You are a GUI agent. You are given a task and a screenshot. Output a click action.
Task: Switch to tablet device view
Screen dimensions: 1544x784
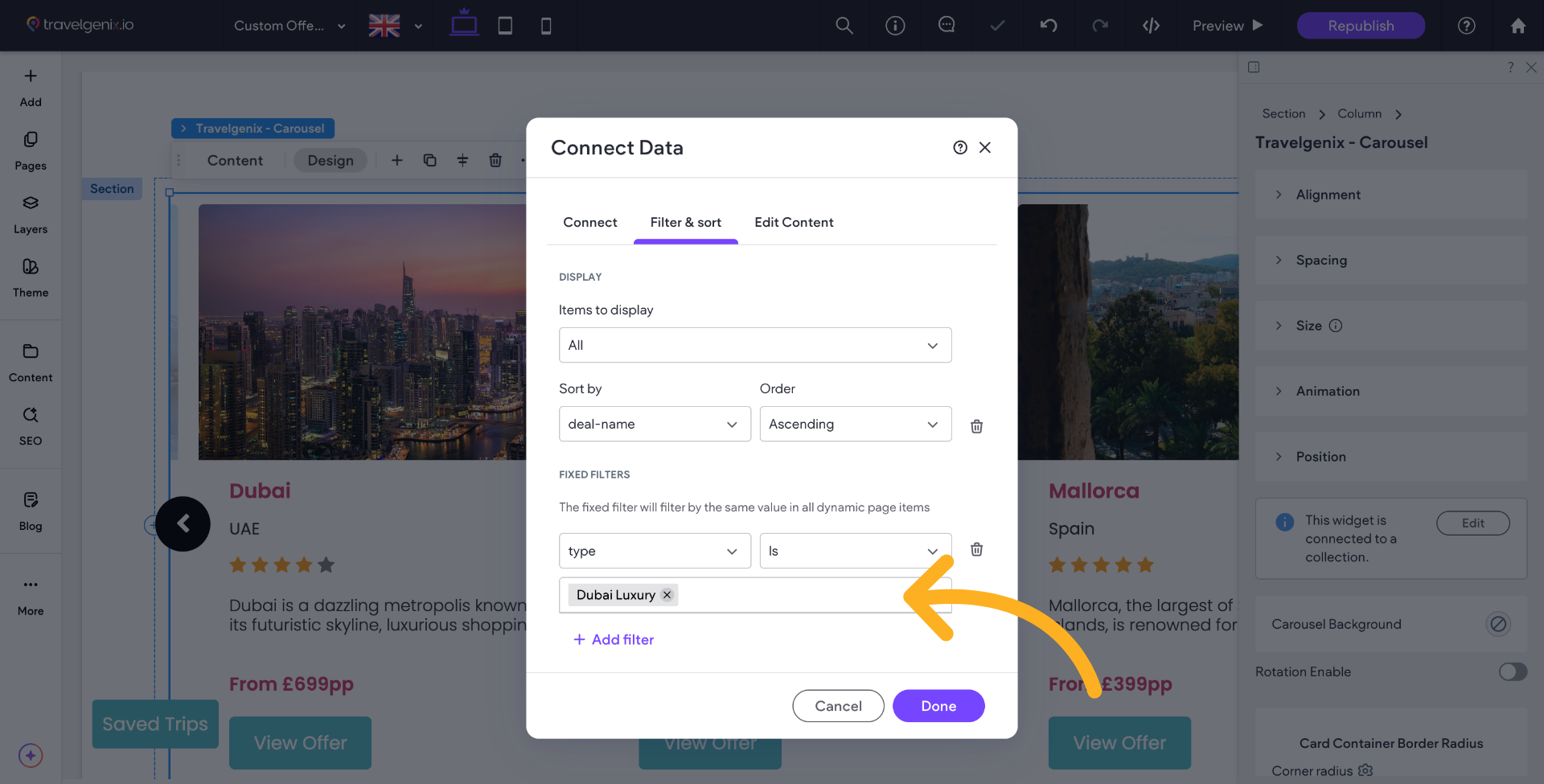505,26
